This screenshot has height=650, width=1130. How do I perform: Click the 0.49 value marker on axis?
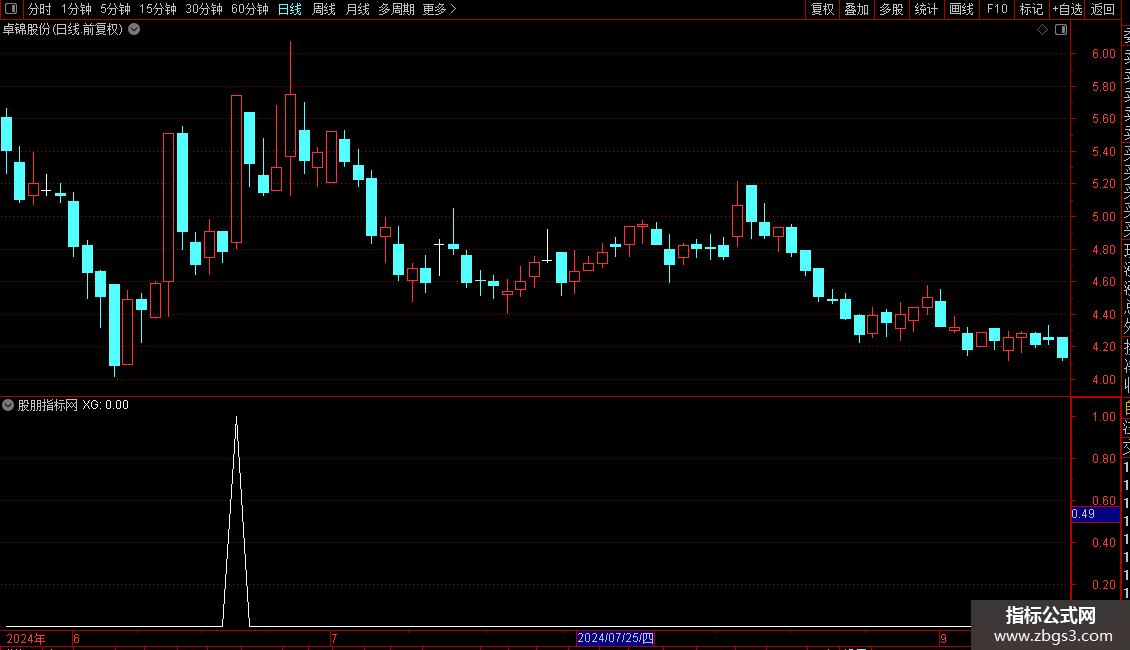(1095, 514)
